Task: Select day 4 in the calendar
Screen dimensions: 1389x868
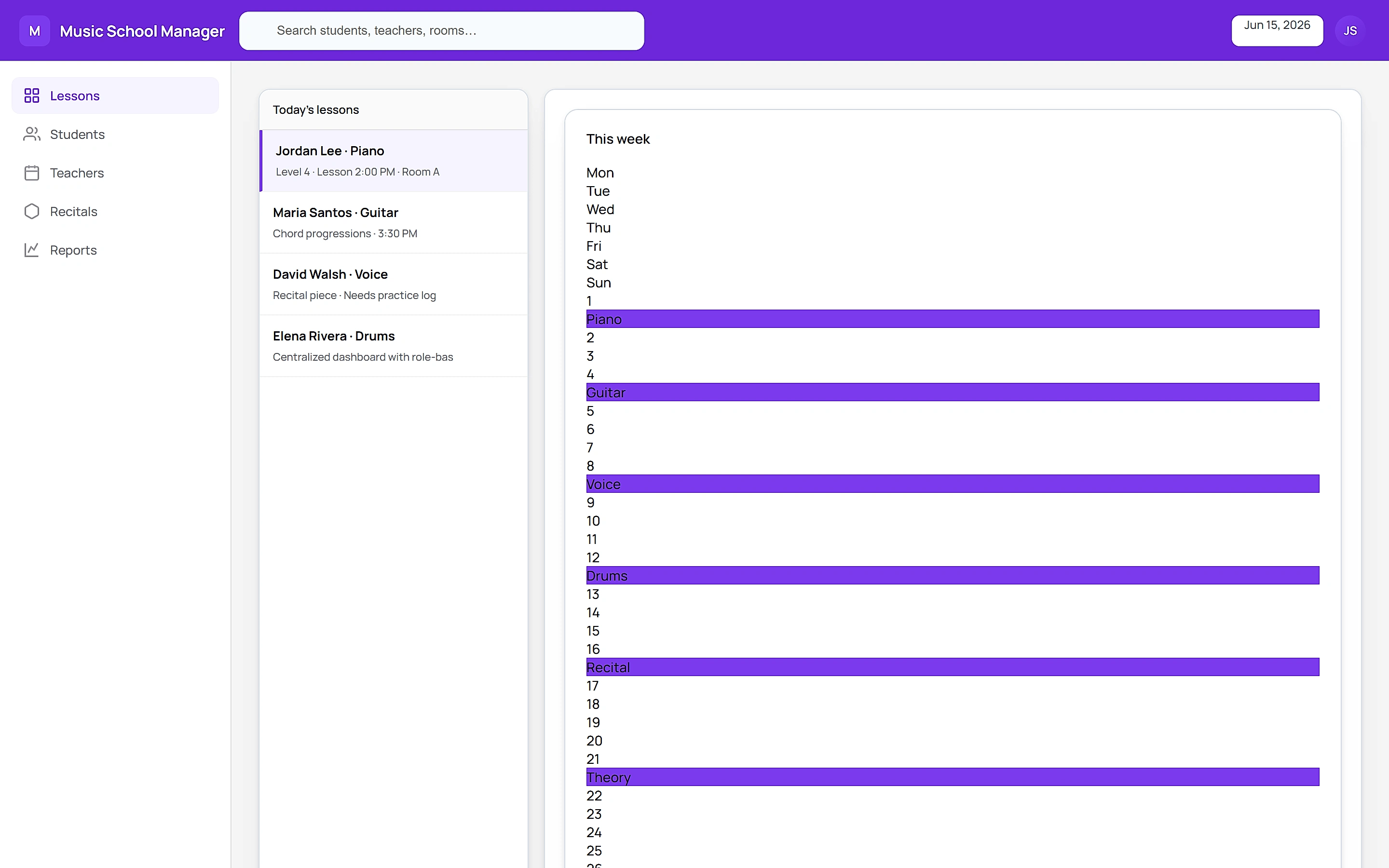Action: click(x=590, y=374)
